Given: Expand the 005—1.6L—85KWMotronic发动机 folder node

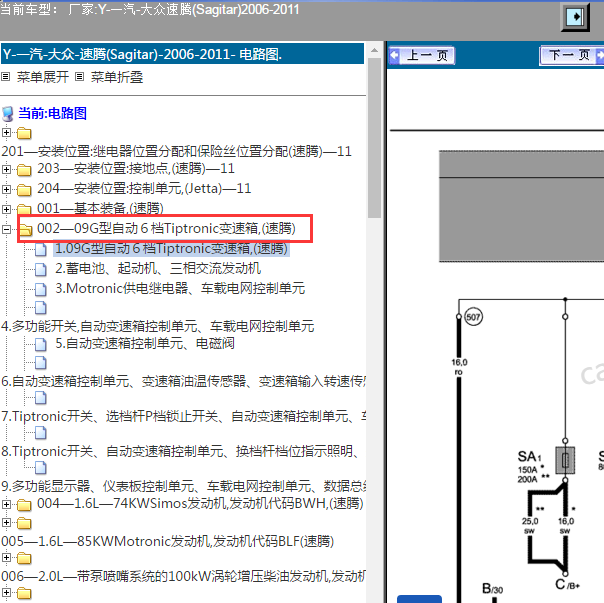Looking at the screenshot, I should 6,522.
